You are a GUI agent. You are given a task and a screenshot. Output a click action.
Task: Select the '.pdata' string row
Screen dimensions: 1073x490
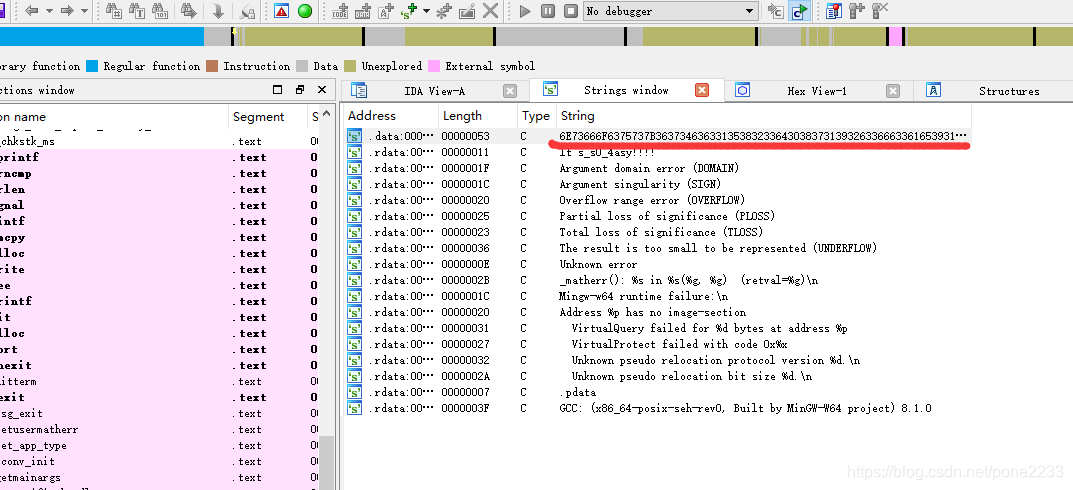(x=578, y=393)
